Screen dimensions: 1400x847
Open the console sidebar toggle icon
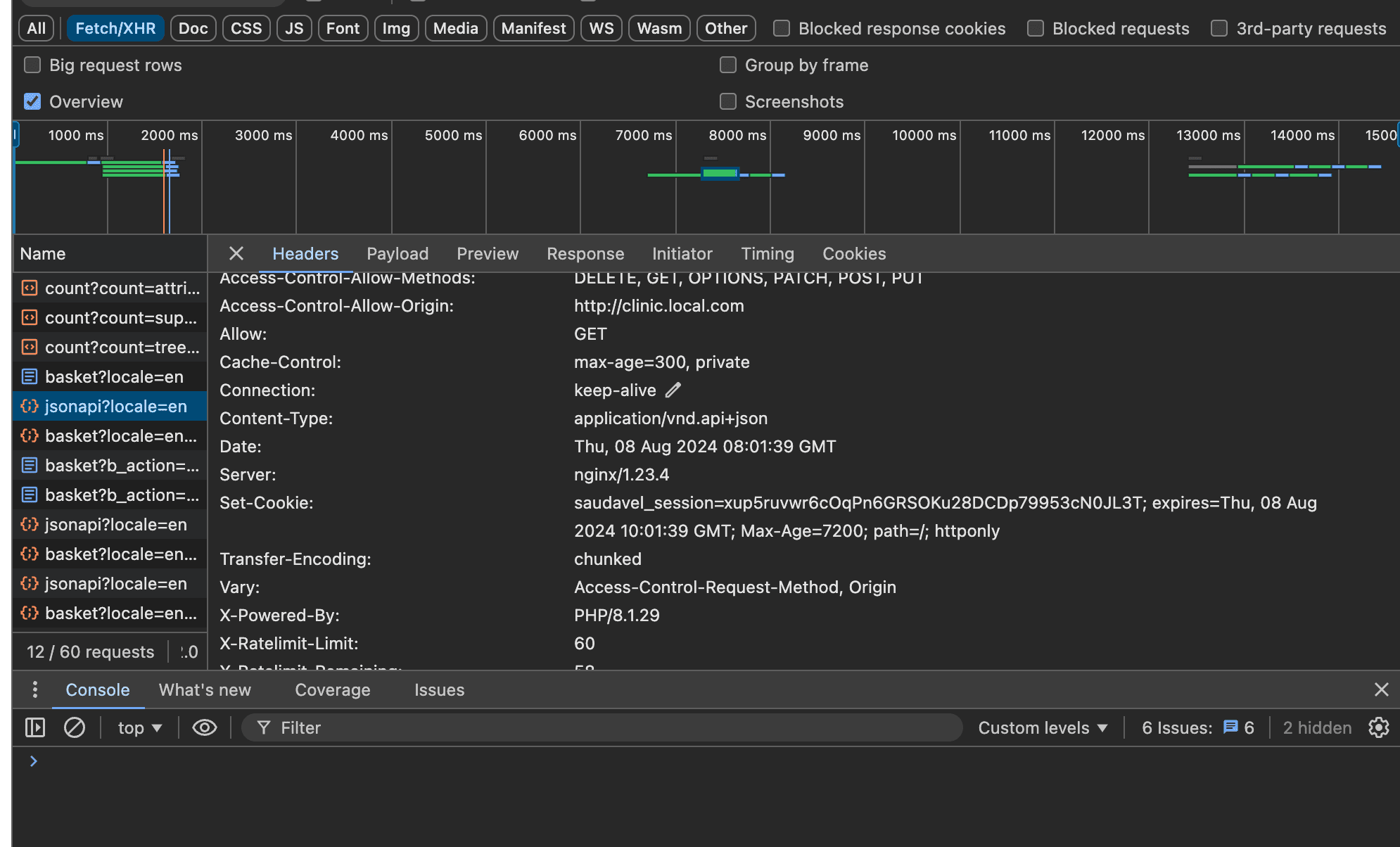(x=35, y=727)
